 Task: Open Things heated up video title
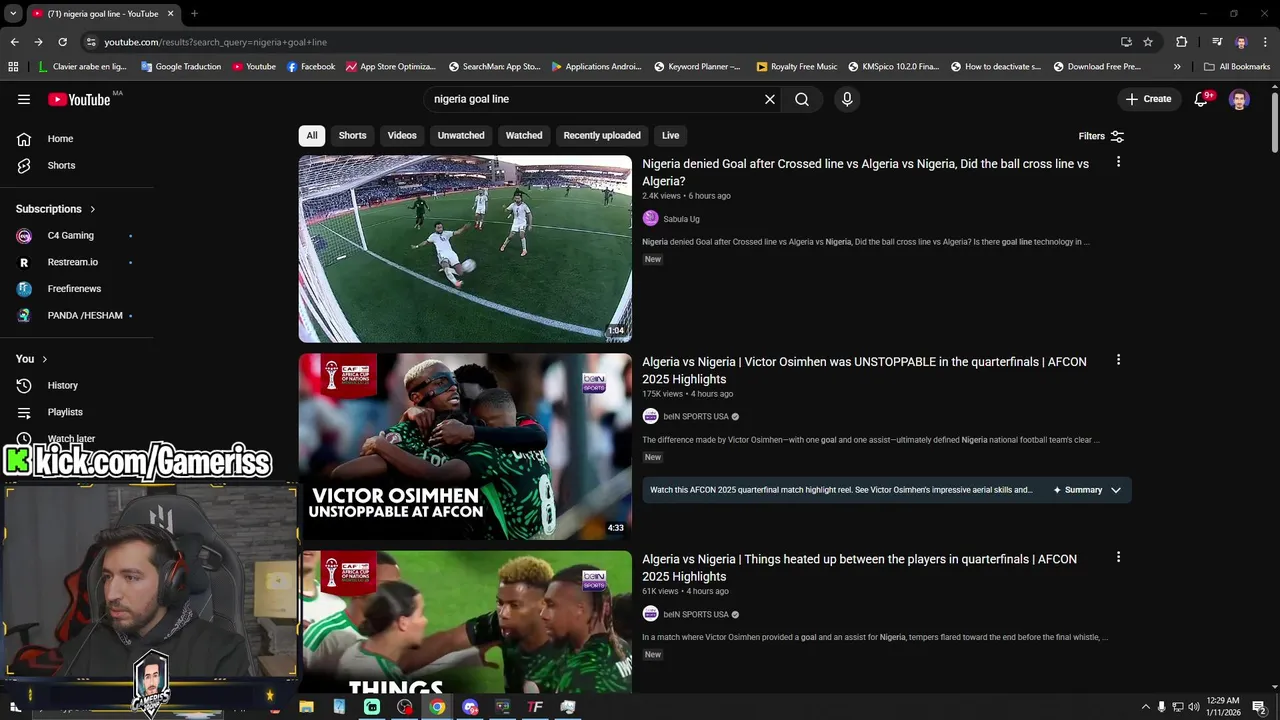coord(859,568)
